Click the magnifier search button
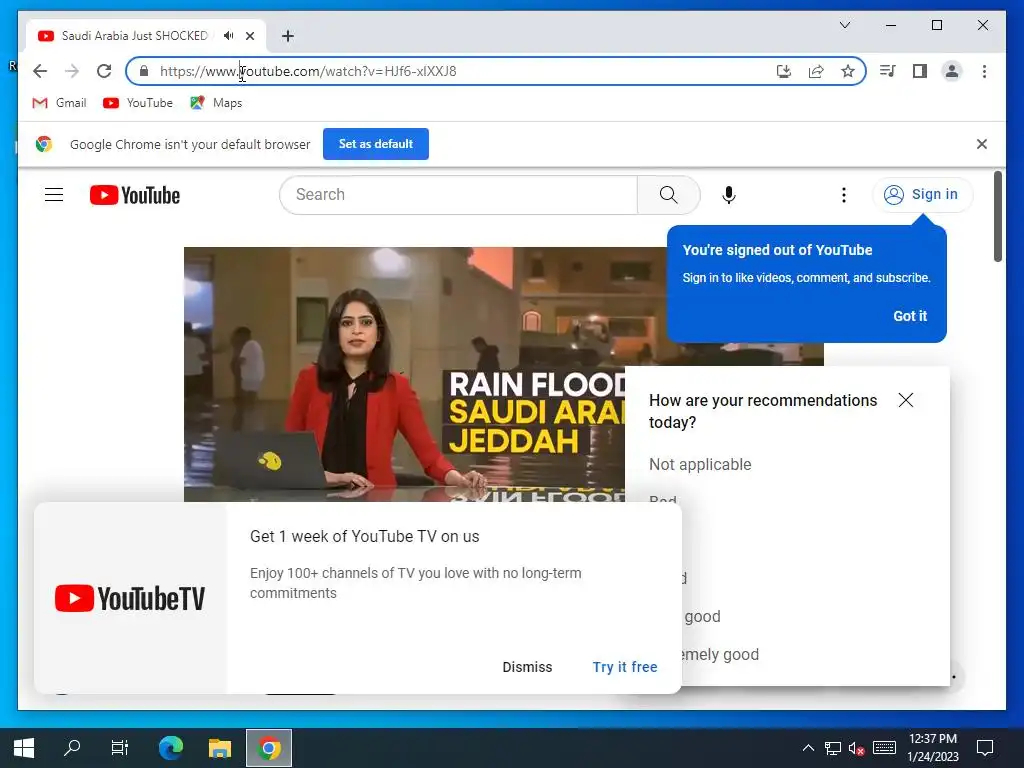The height and width of the screenshot is (768, 1024). coord(668,195)
